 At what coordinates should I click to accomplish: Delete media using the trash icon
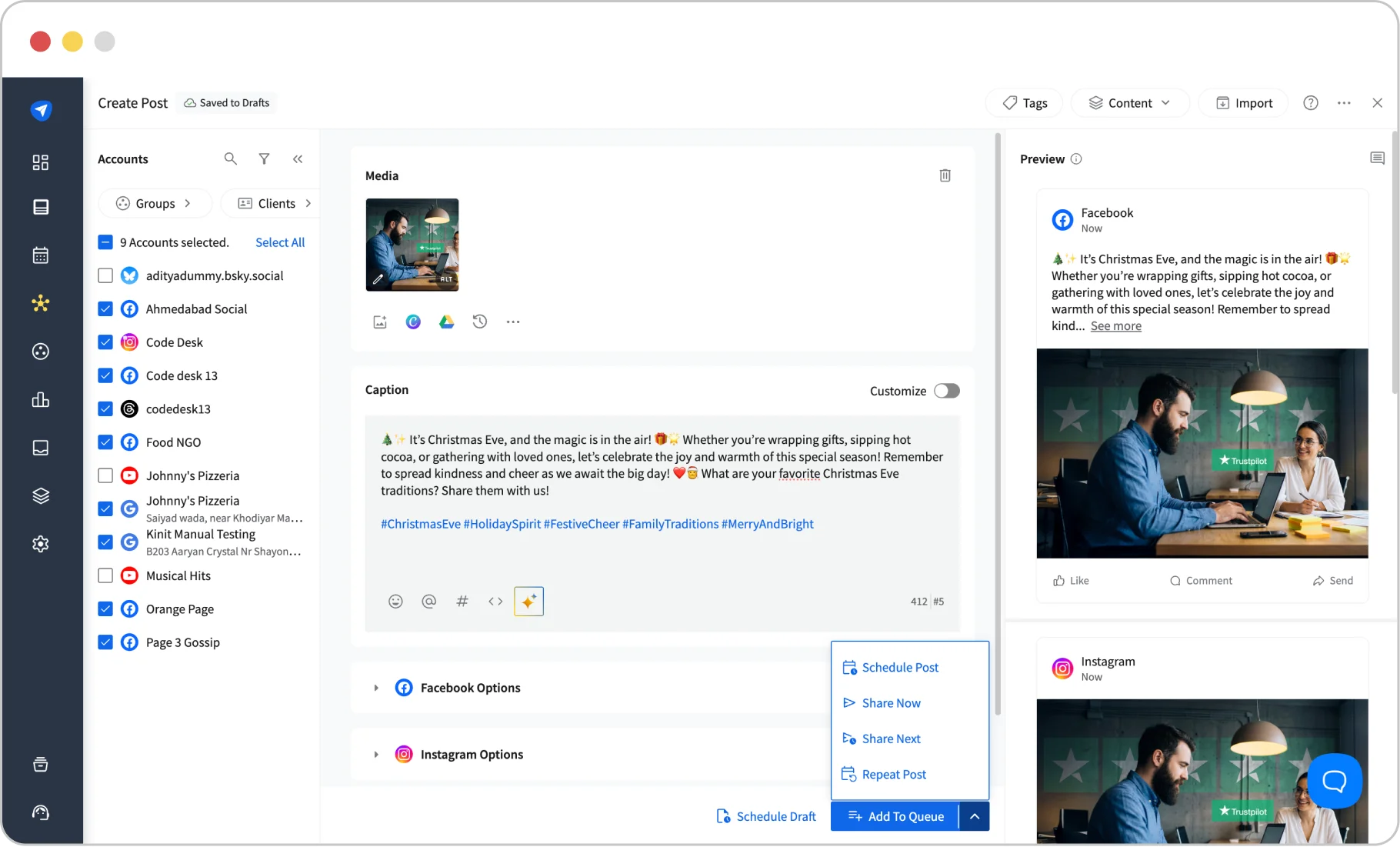[x=945, y=175]
